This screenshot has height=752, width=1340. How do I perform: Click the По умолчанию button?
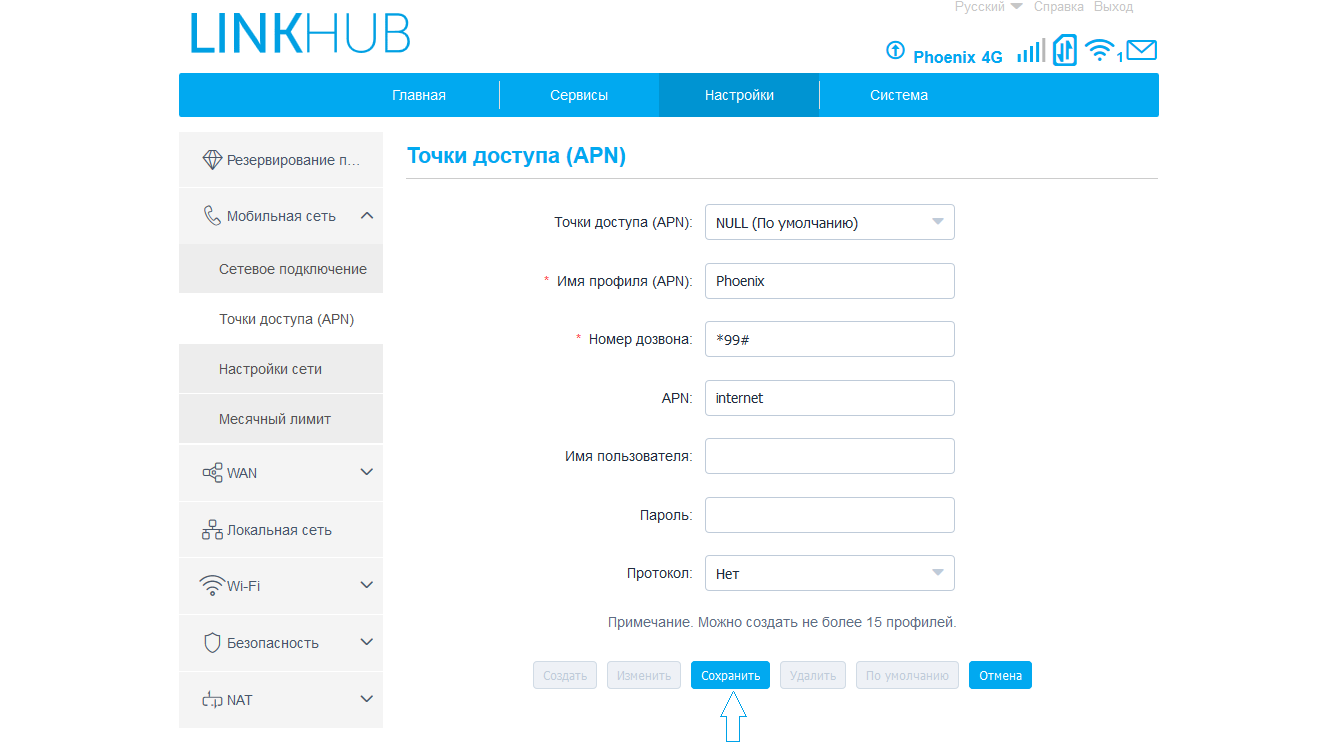907,675
